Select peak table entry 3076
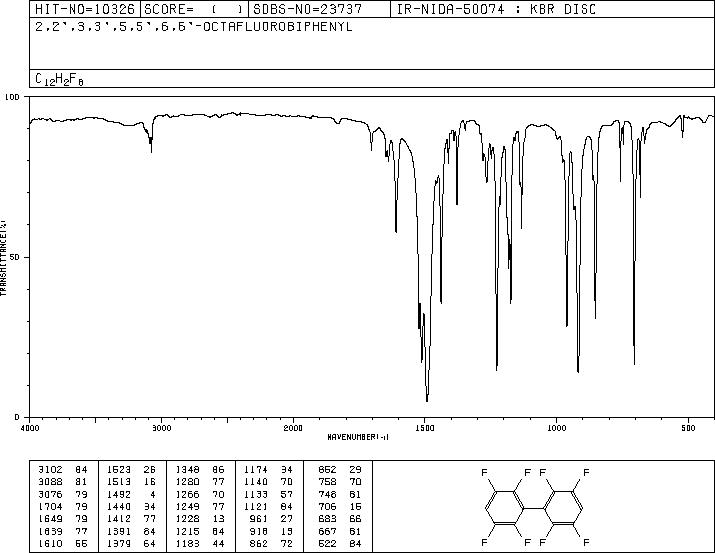Screen dimensions: 715x553 pos(62,494)
